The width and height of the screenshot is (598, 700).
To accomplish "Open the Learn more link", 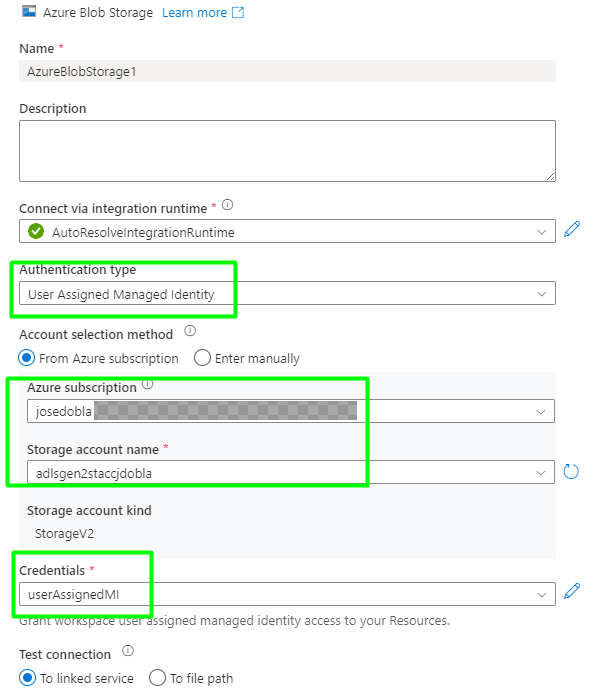I will 194,13.
